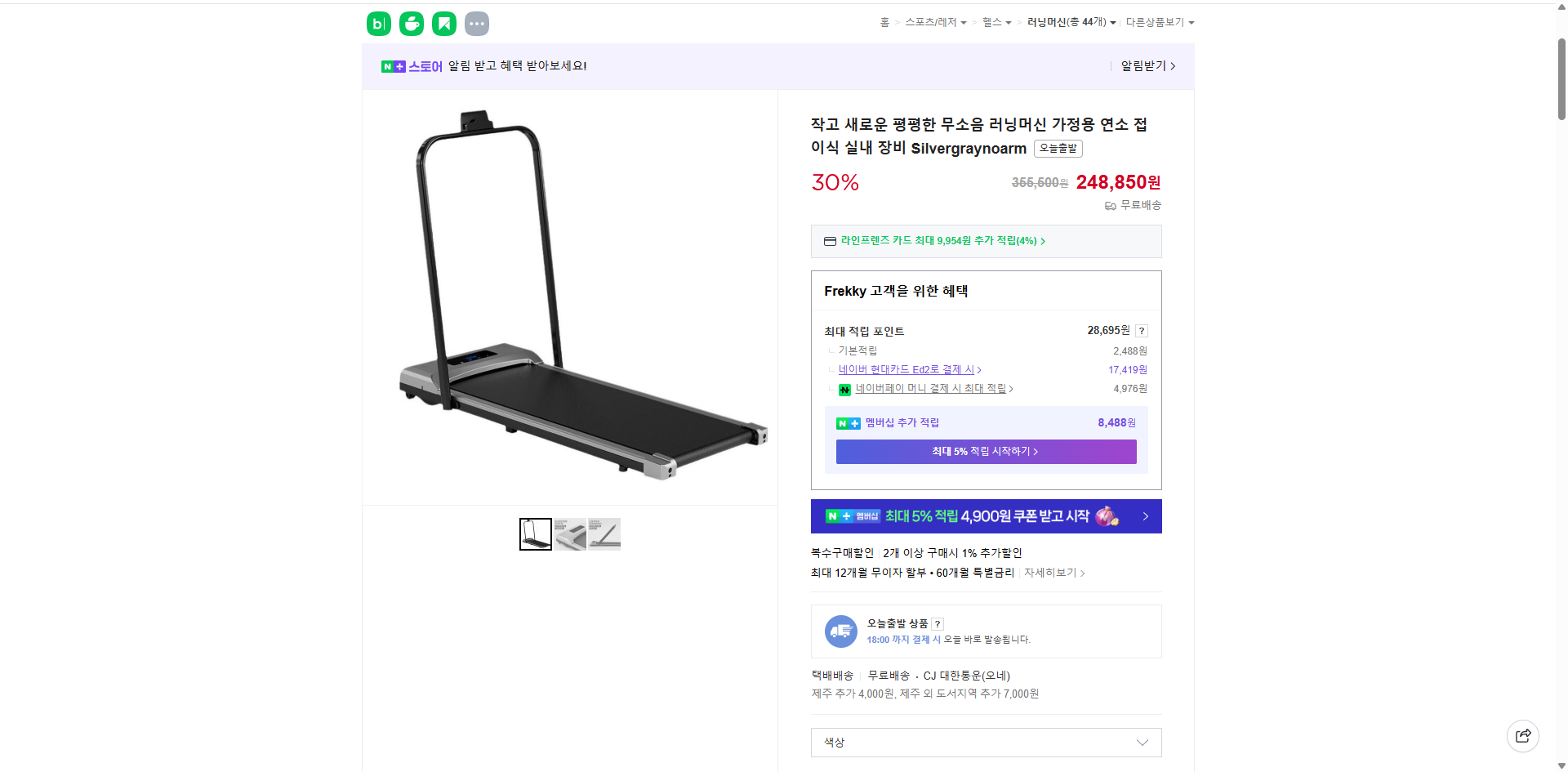Click the credit card icon beside 라인프렌즈 카드

[829, 241]
